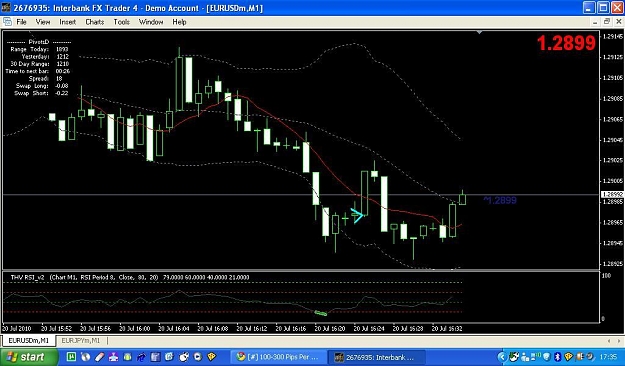Click the 20 Jul 16:00 time axis label
The height and width of the screenshot is (366, 625).
134,329
